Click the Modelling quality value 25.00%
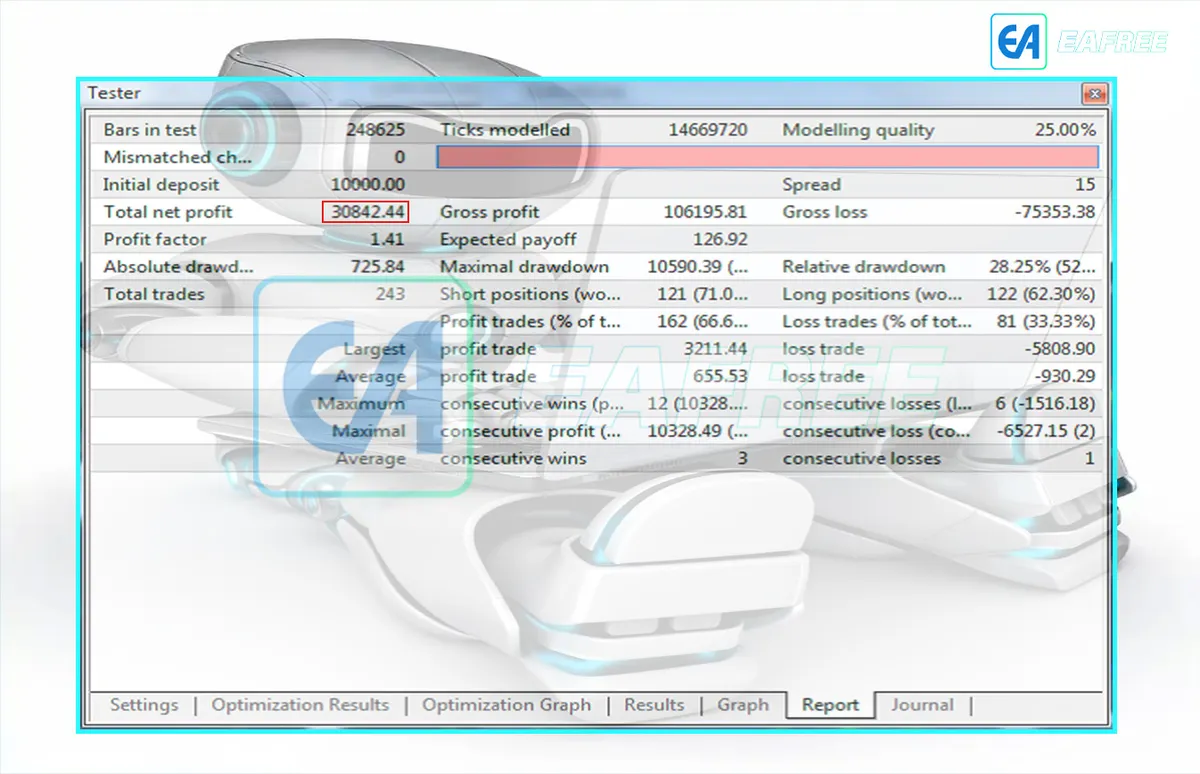 [x=1065, y=130]
